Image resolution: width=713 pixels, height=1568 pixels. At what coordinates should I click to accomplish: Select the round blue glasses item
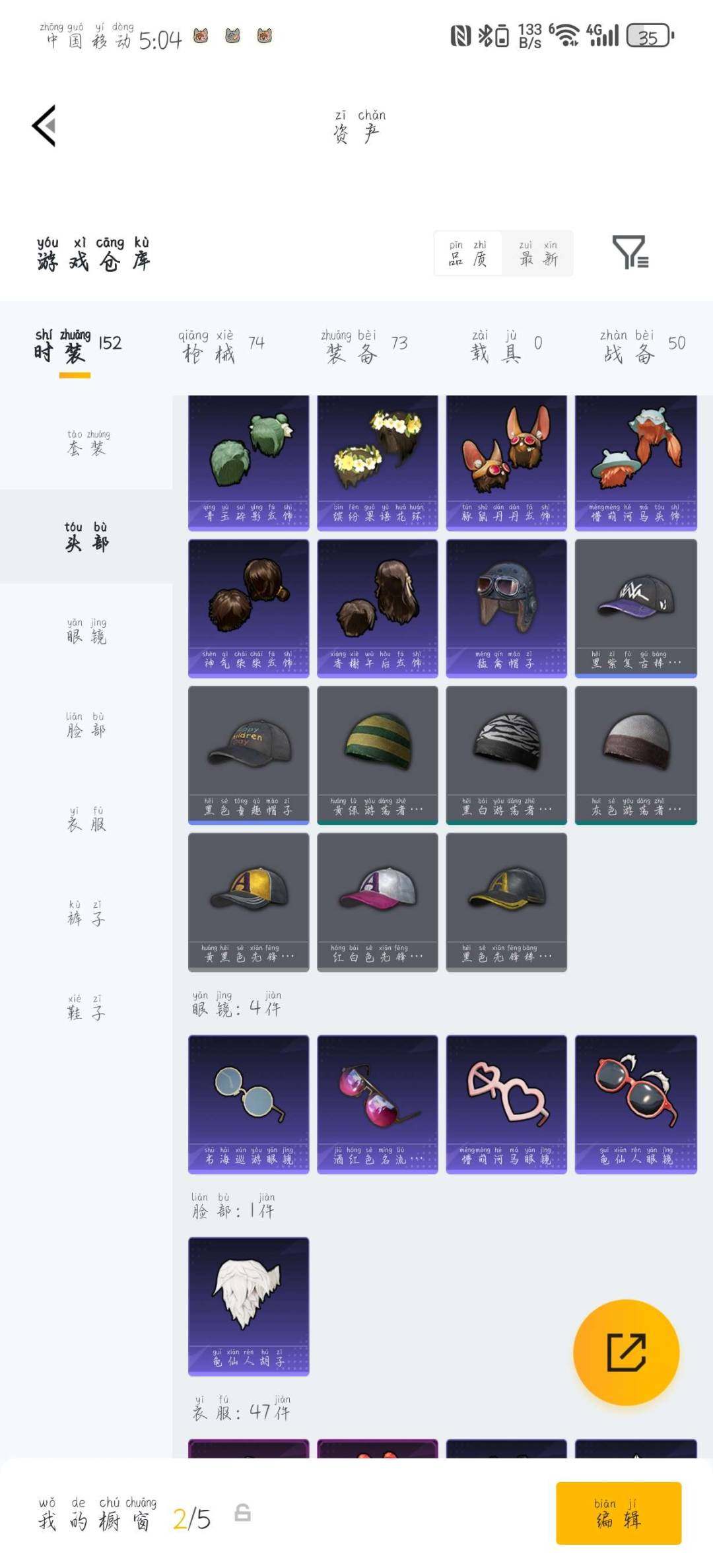point(248,1104)
